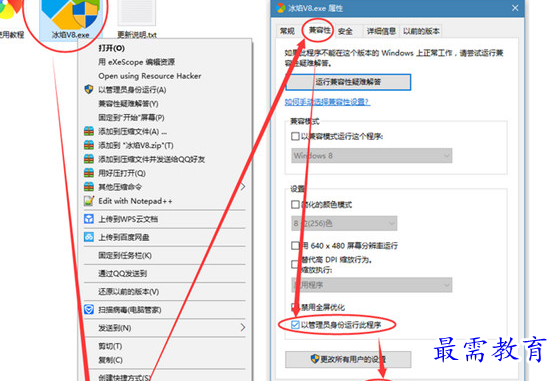
Task: Click the shield icon beside 以管理员身份运行(A)
Action: [89, 90]
